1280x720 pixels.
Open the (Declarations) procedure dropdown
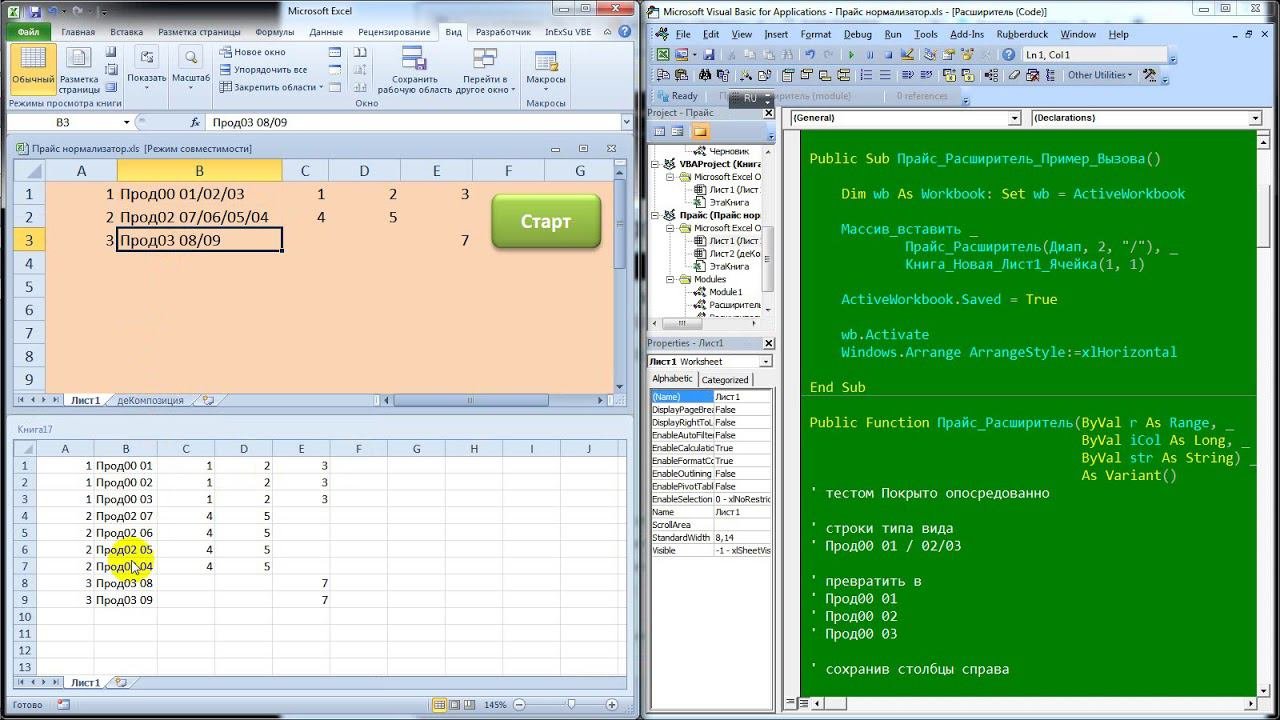pos(1255,118)
